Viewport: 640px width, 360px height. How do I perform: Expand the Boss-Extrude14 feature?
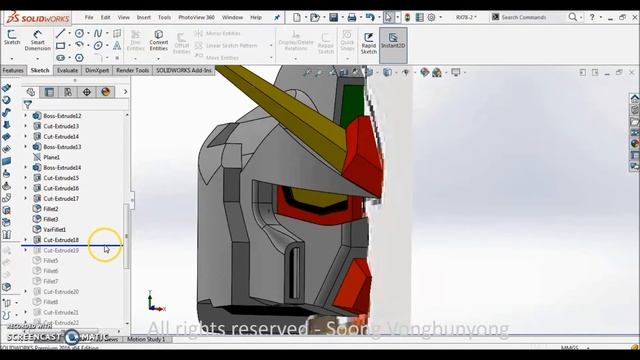pos(26,167)
